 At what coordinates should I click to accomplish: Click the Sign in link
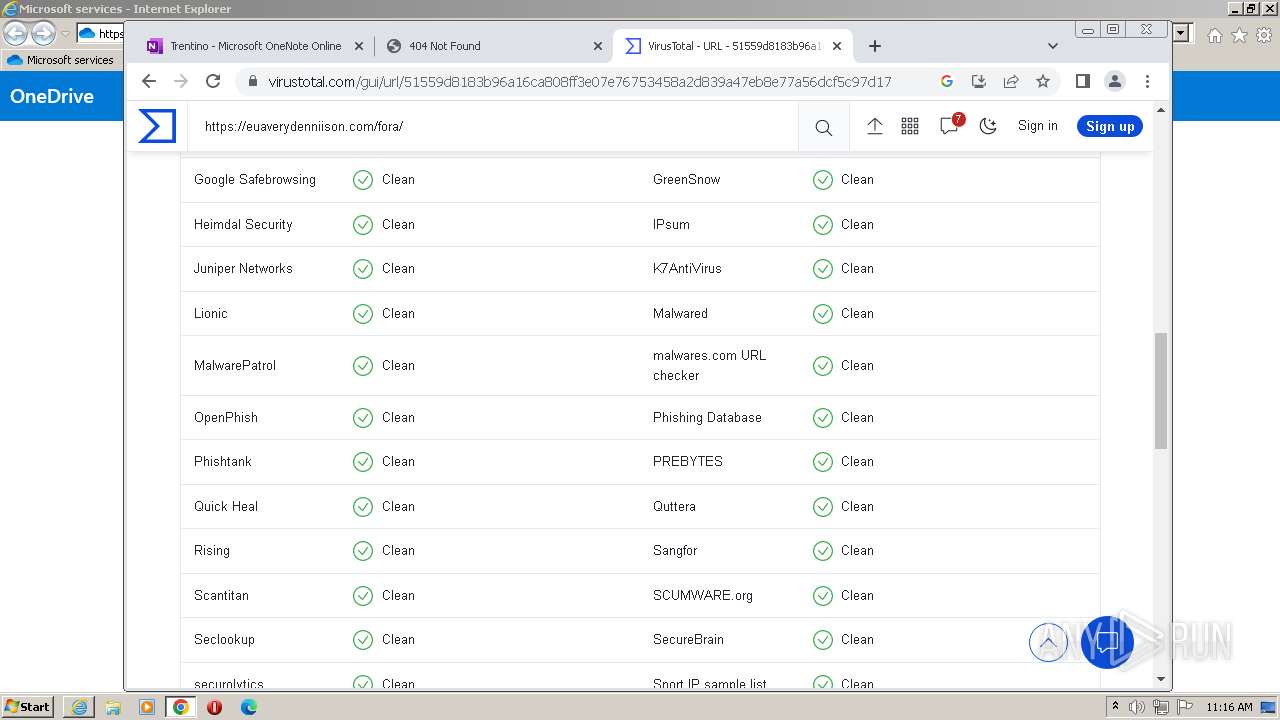pyautogui.click(x=1037, y=126)
